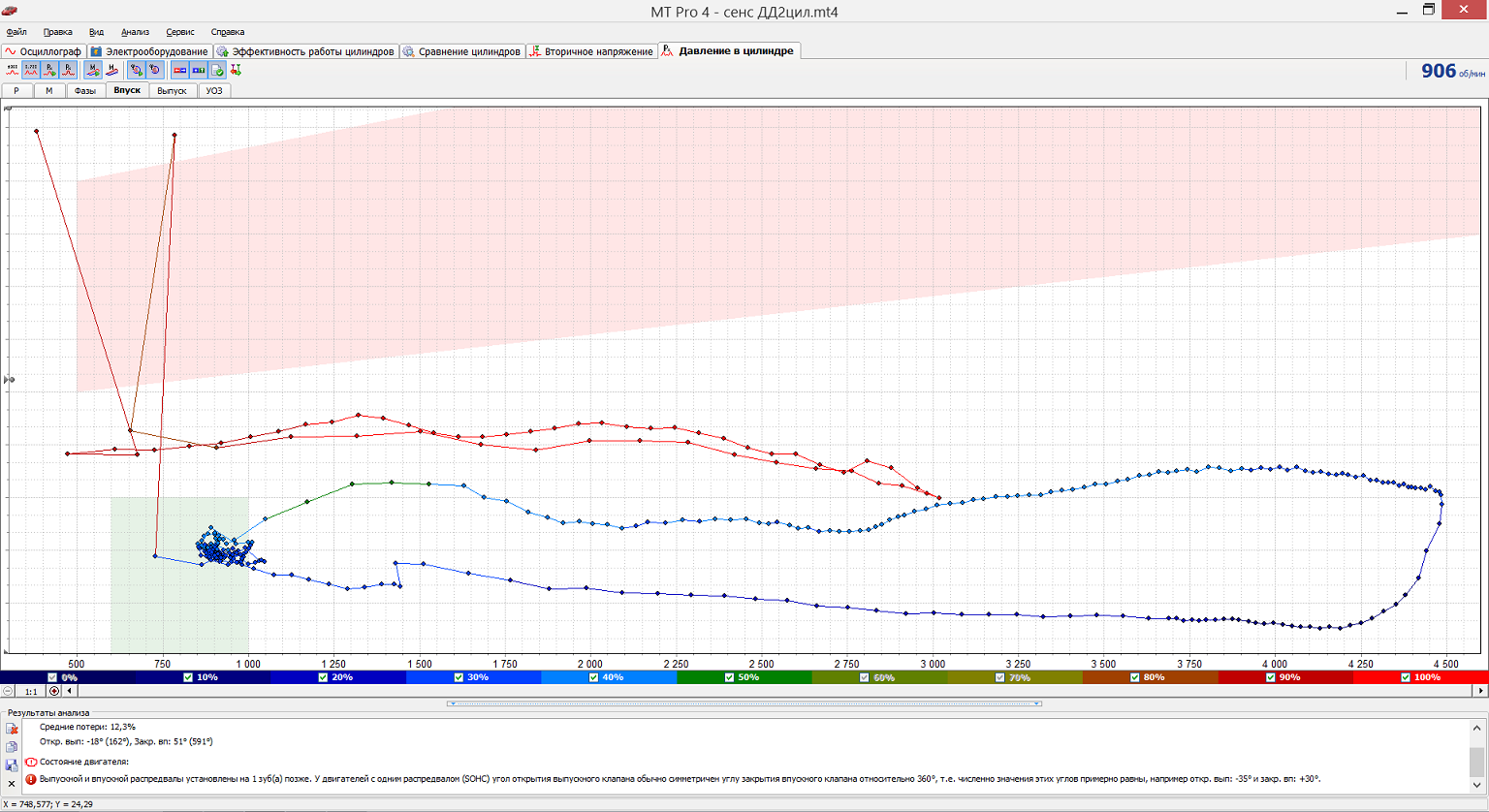Toggle the 70% throttle checkbox

(x=999, y=677)
